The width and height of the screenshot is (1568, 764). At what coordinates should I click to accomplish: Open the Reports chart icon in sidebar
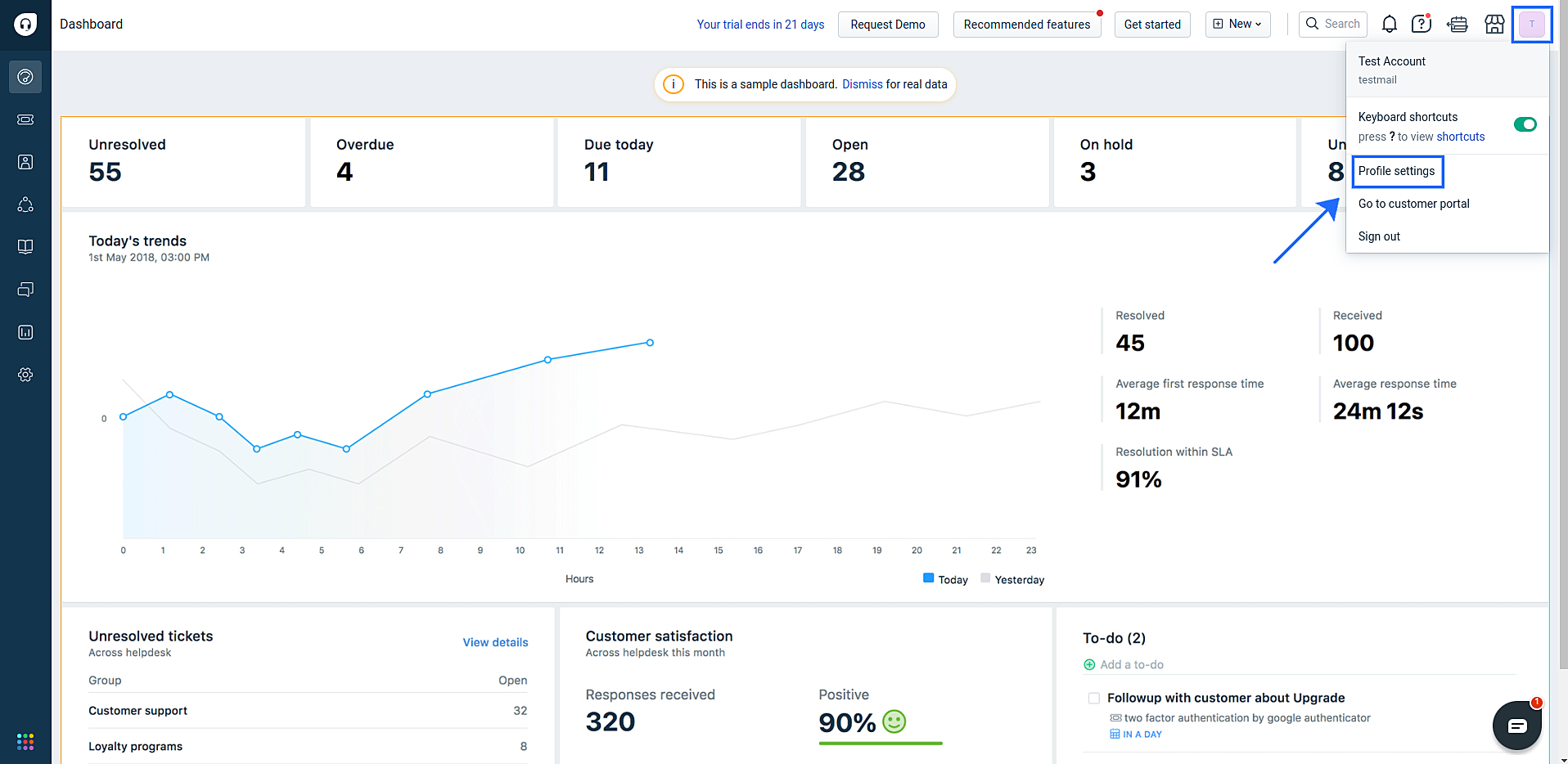[x=25, y=332]
